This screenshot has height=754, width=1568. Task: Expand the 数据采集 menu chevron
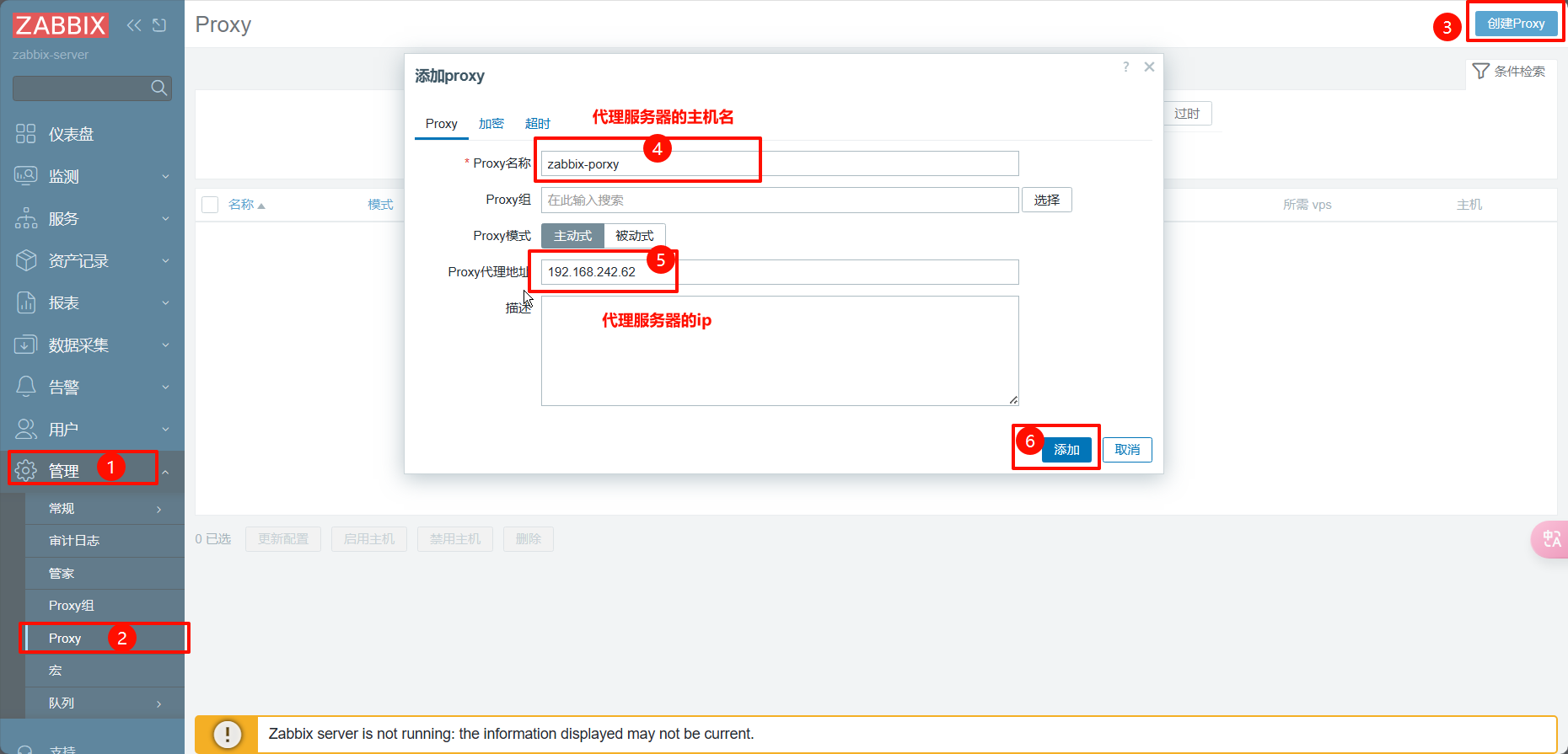165,345
